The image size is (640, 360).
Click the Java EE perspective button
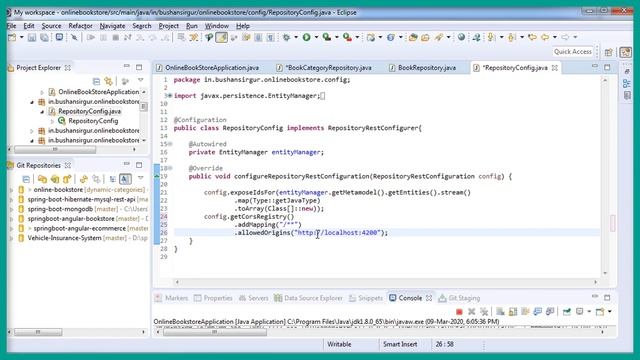(626, 52)
